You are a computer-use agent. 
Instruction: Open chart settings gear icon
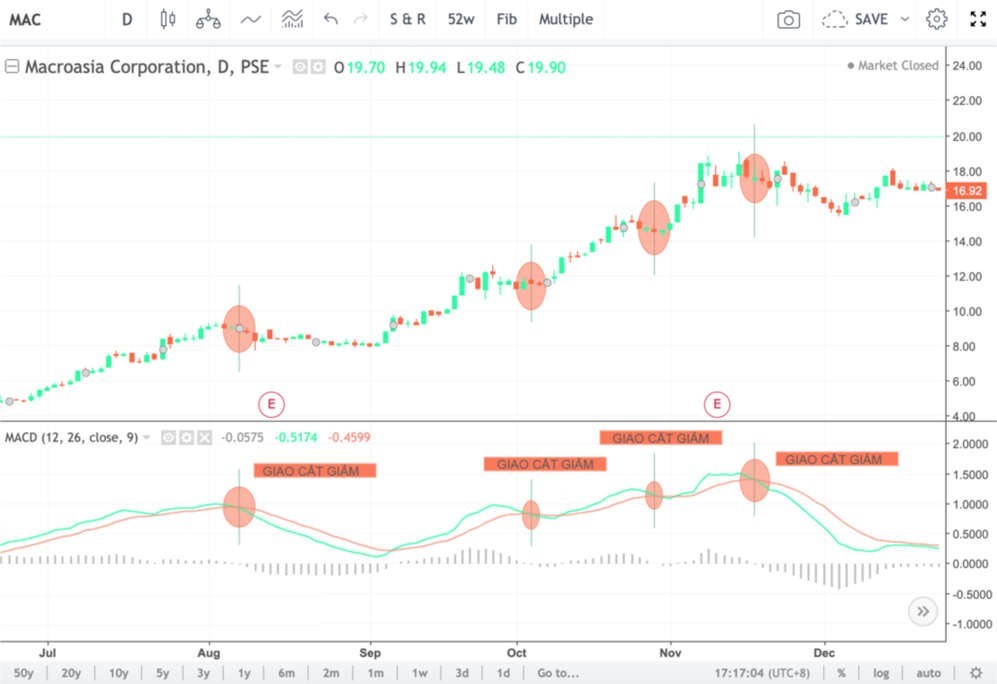[936, 19]
